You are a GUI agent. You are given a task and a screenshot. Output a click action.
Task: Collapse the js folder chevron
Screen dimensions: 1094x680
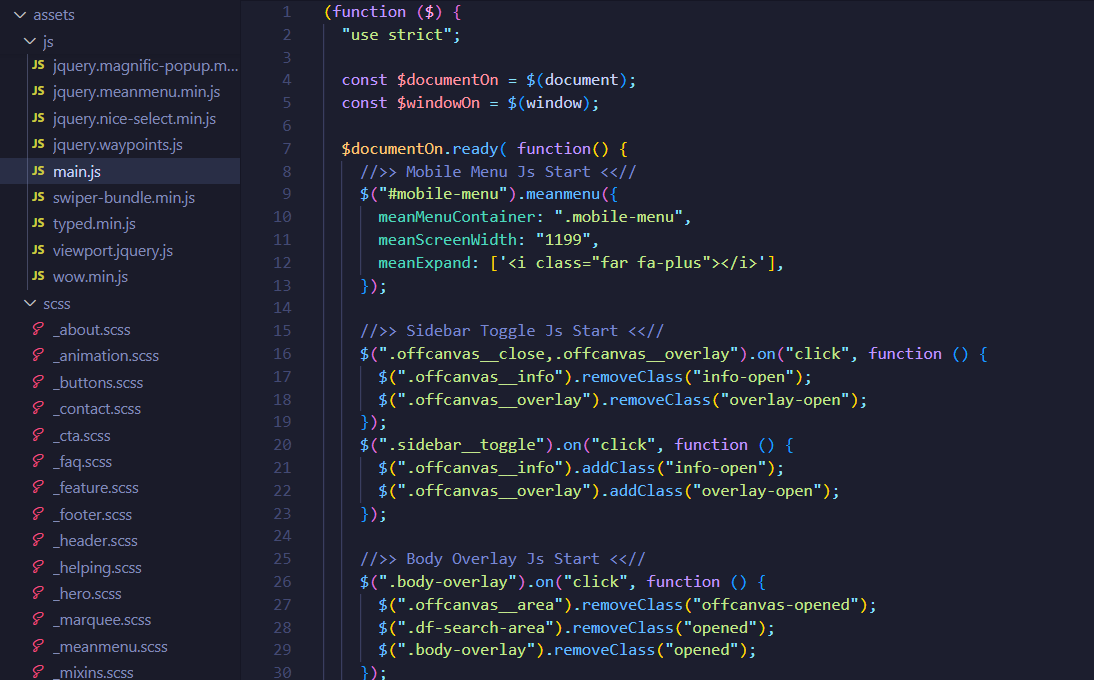click(x=30, y=41)
